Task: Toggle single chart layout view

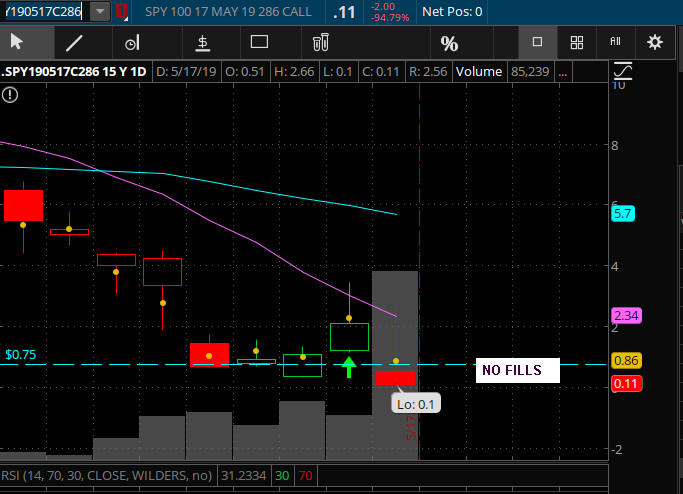Action: point(537,42)
